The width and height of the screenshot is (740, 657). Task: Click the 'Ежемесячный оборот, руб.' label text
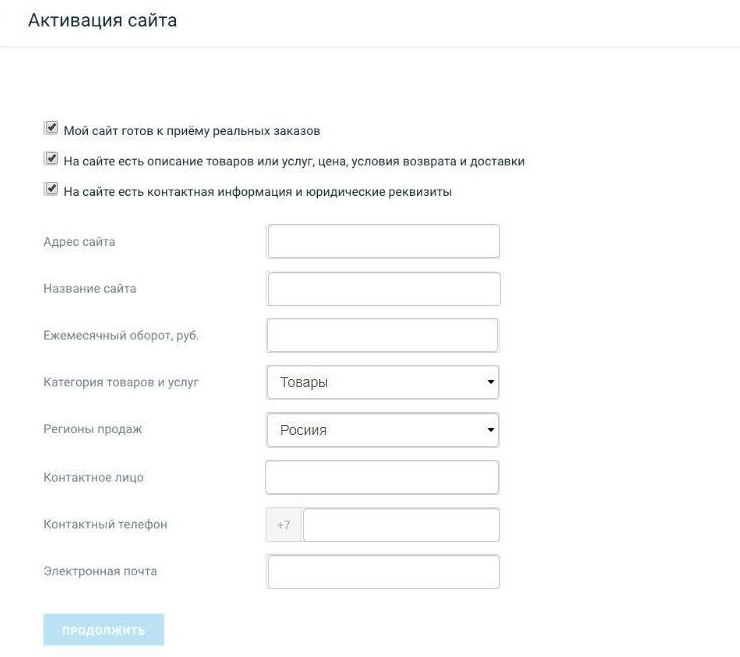tap(121, 335)
